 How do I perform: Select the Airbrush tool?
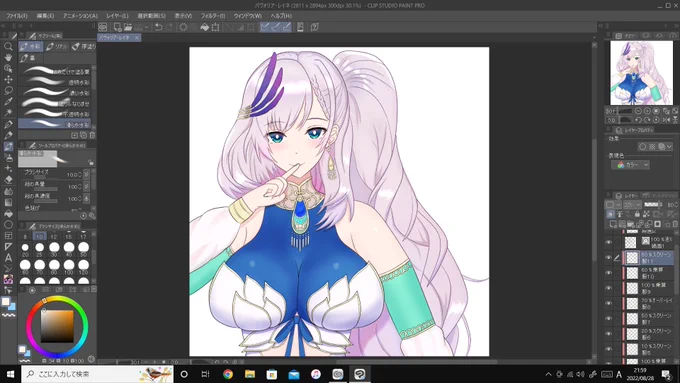8,158
